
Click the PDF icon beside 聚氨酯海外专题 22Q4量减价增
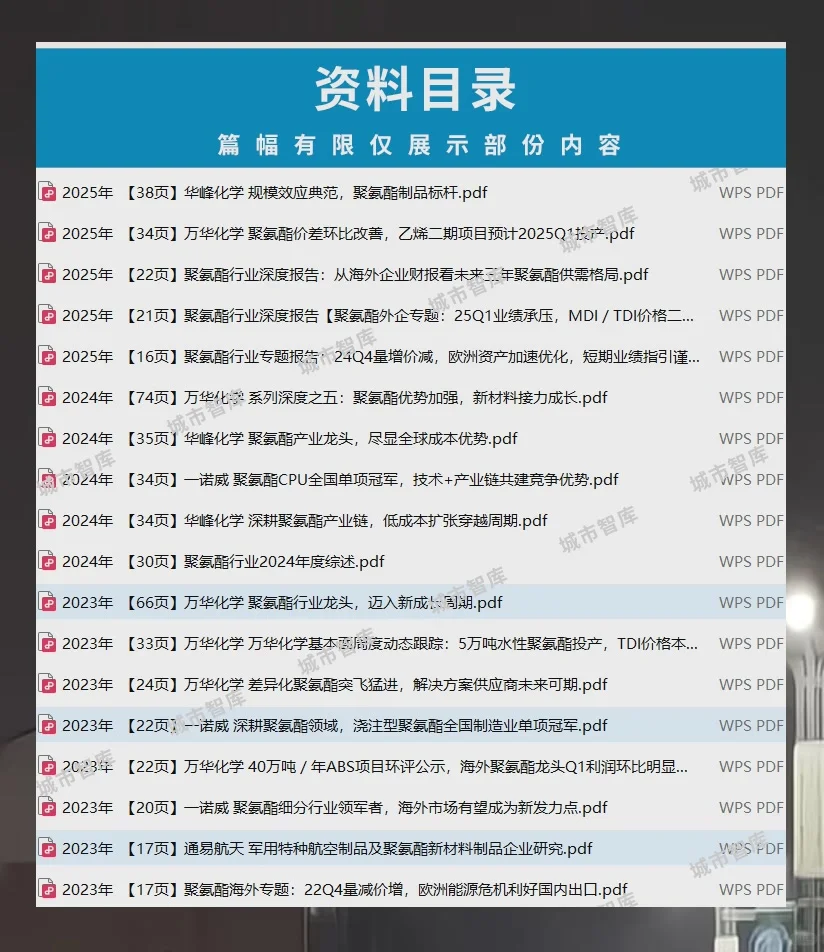click(x=47, y=889)
